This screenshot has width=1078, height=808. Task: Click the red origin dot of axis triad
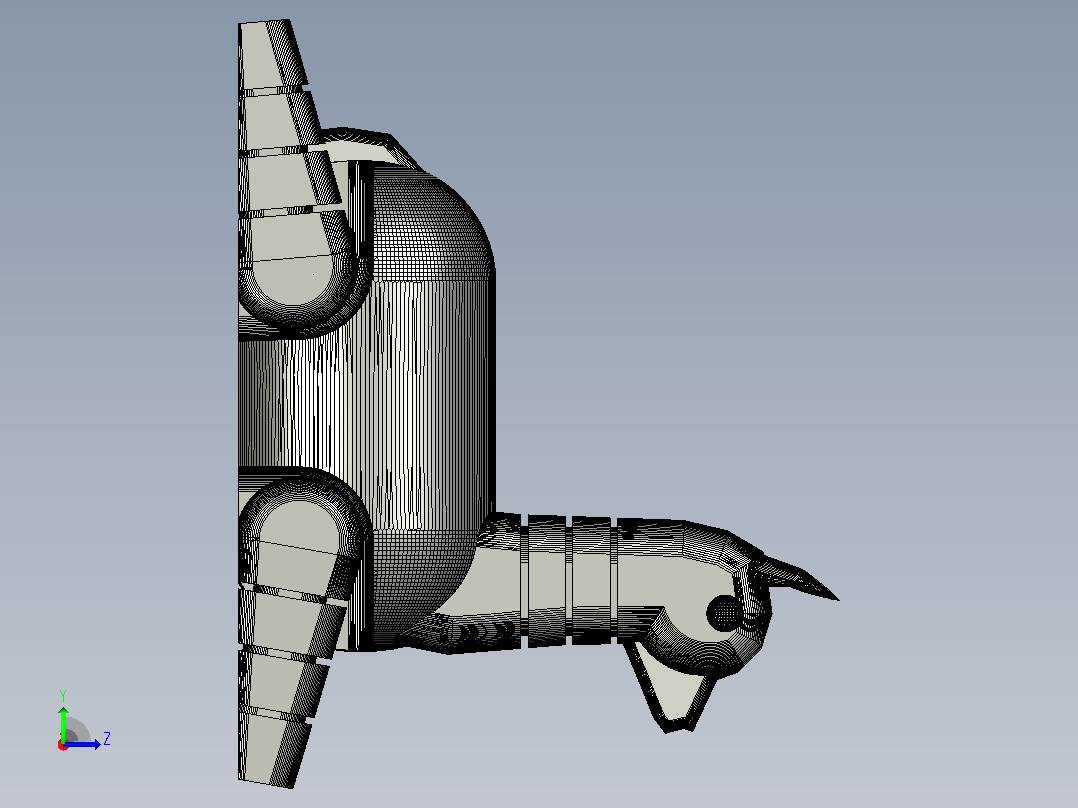(x=63, y=745)
